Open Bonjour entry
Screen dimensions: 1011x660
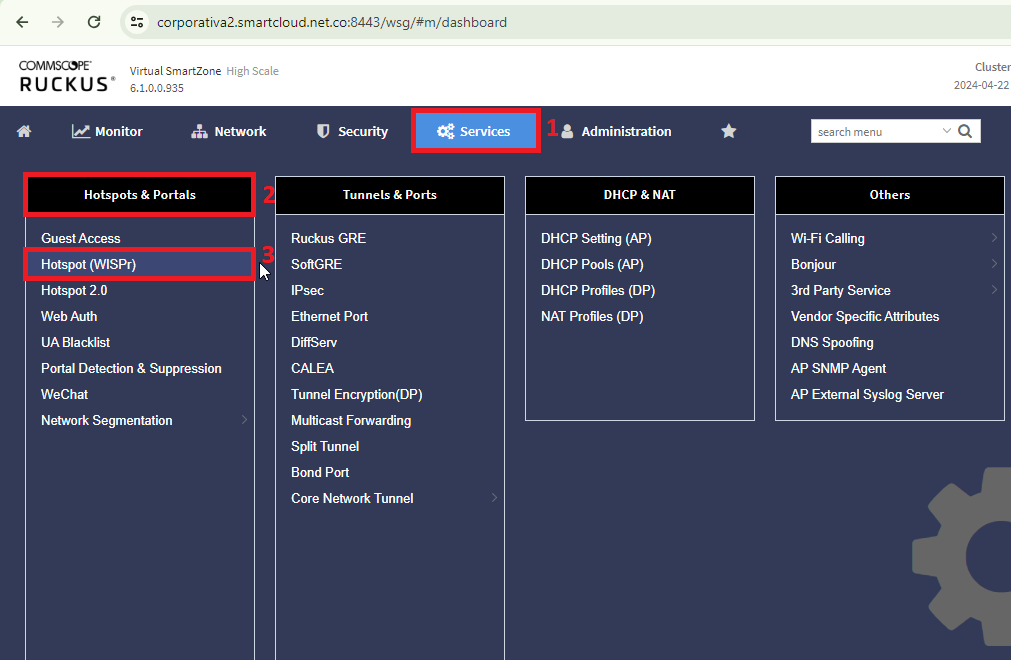(x=814, y=264)
